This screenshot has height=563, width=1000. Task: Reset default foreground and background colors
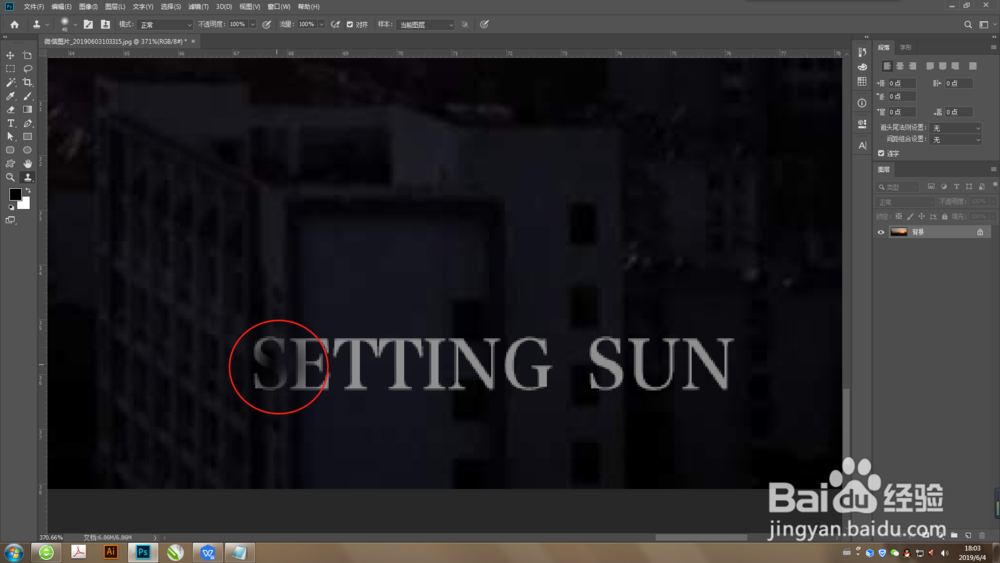(x=11, y=207)
